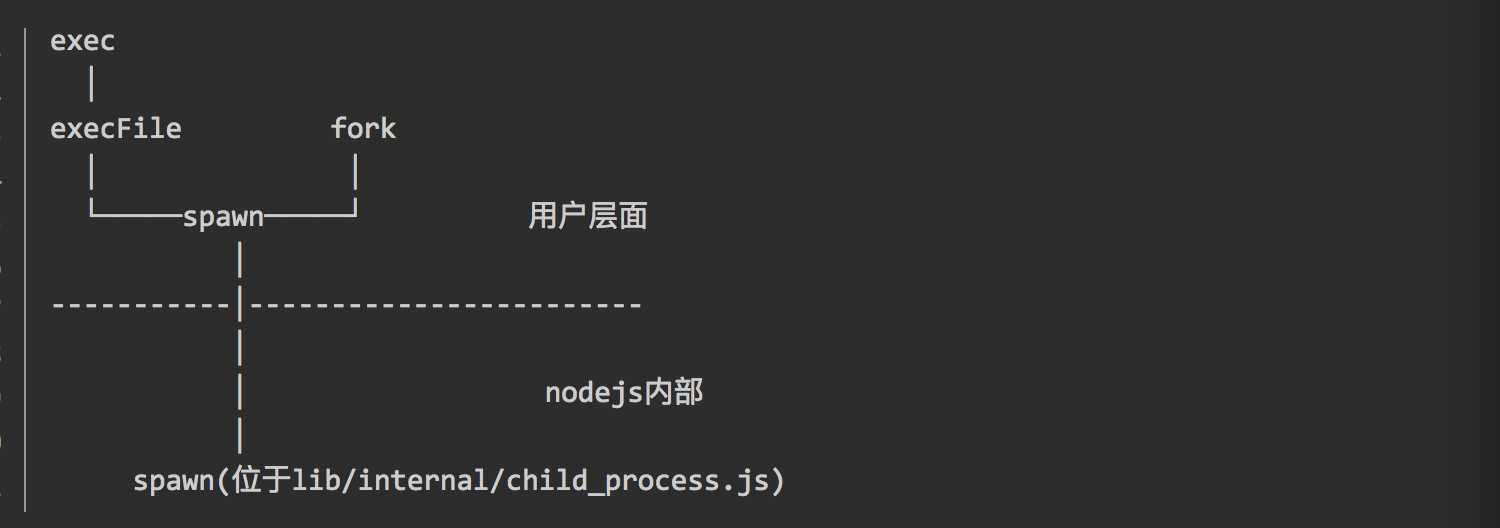
Task: Click the pipe crossing the dashed separator
Action: (x=240, y=305)
